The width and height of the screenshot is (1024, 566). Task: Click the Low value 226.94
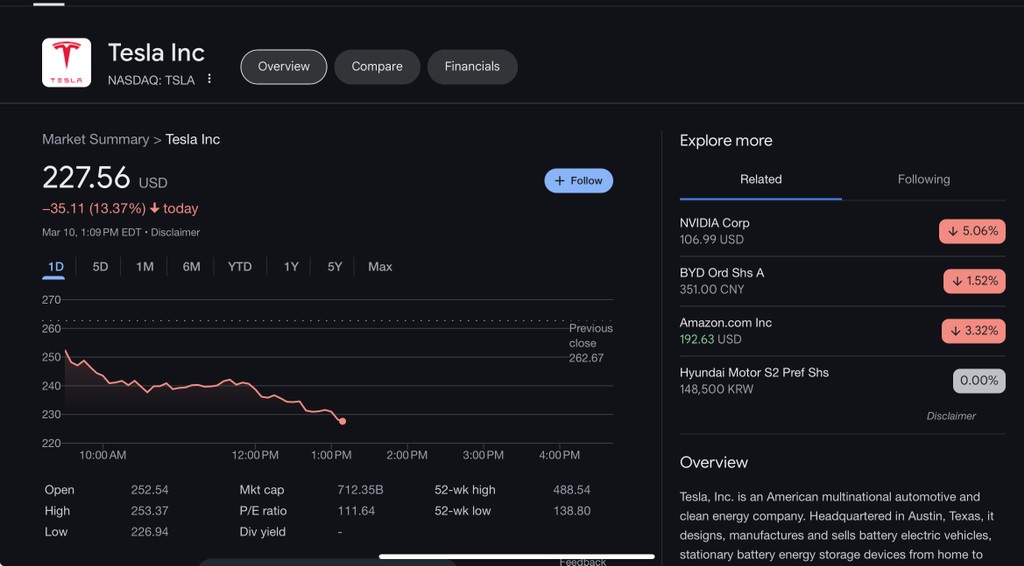coord(150,531)
